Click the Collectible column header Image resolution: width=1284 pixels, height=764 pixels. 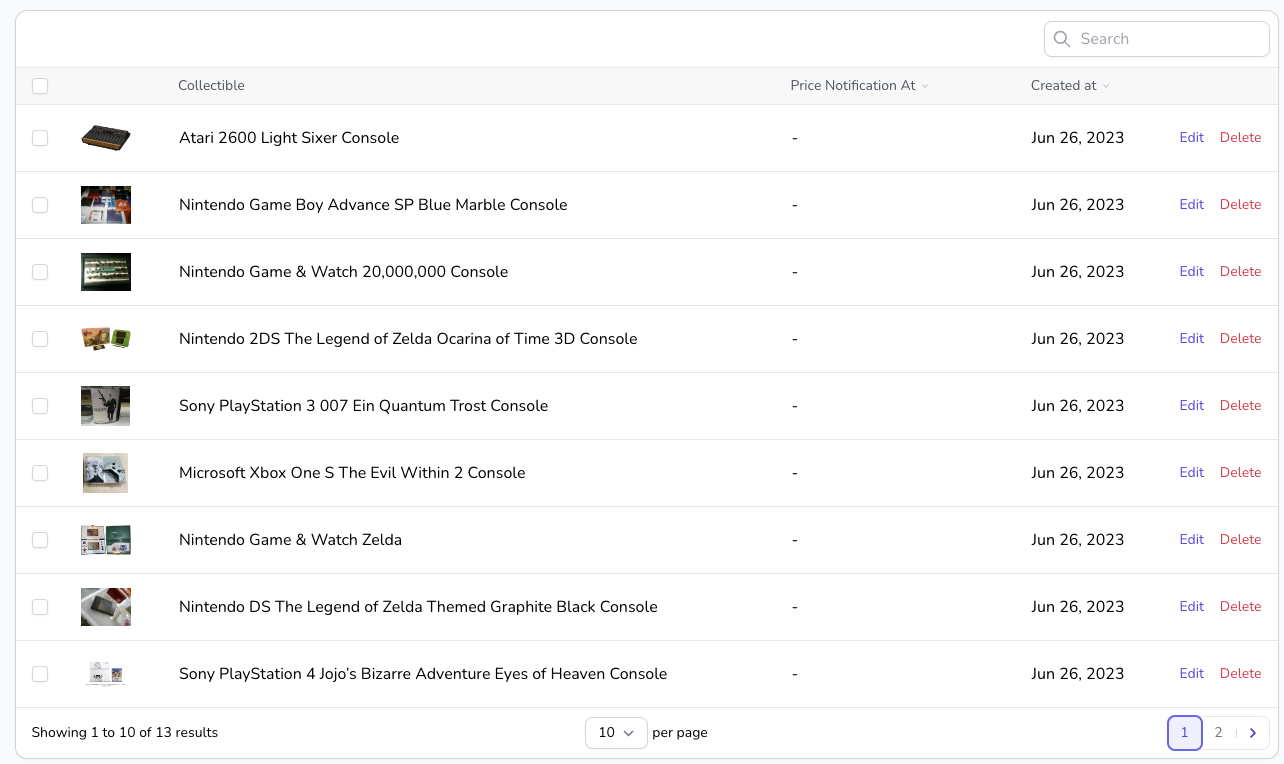[211, 86]
